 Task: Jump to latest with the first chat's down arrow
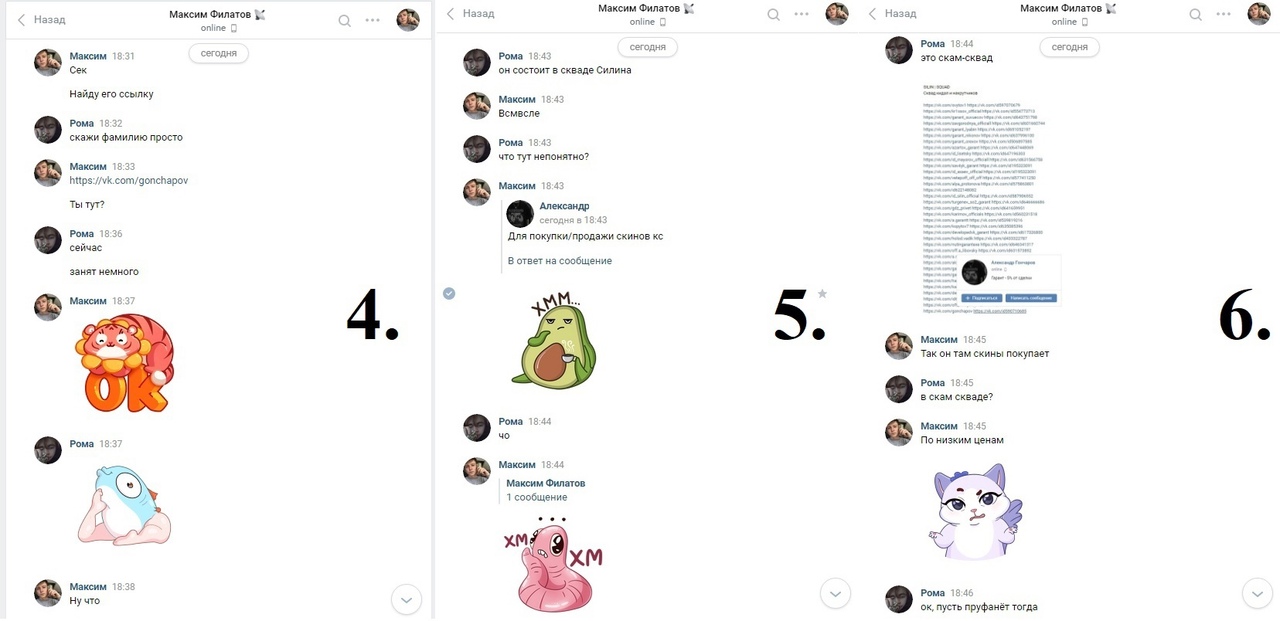pyautogui.click(x=405, y=600)
